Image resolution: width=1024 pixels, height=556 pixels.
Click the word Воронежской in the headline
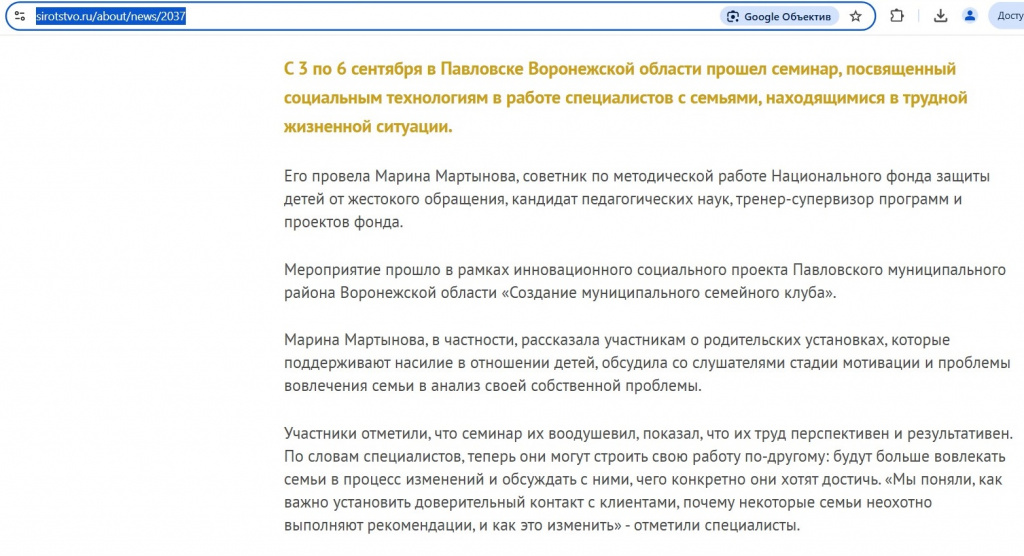click(x=581, y=69)
